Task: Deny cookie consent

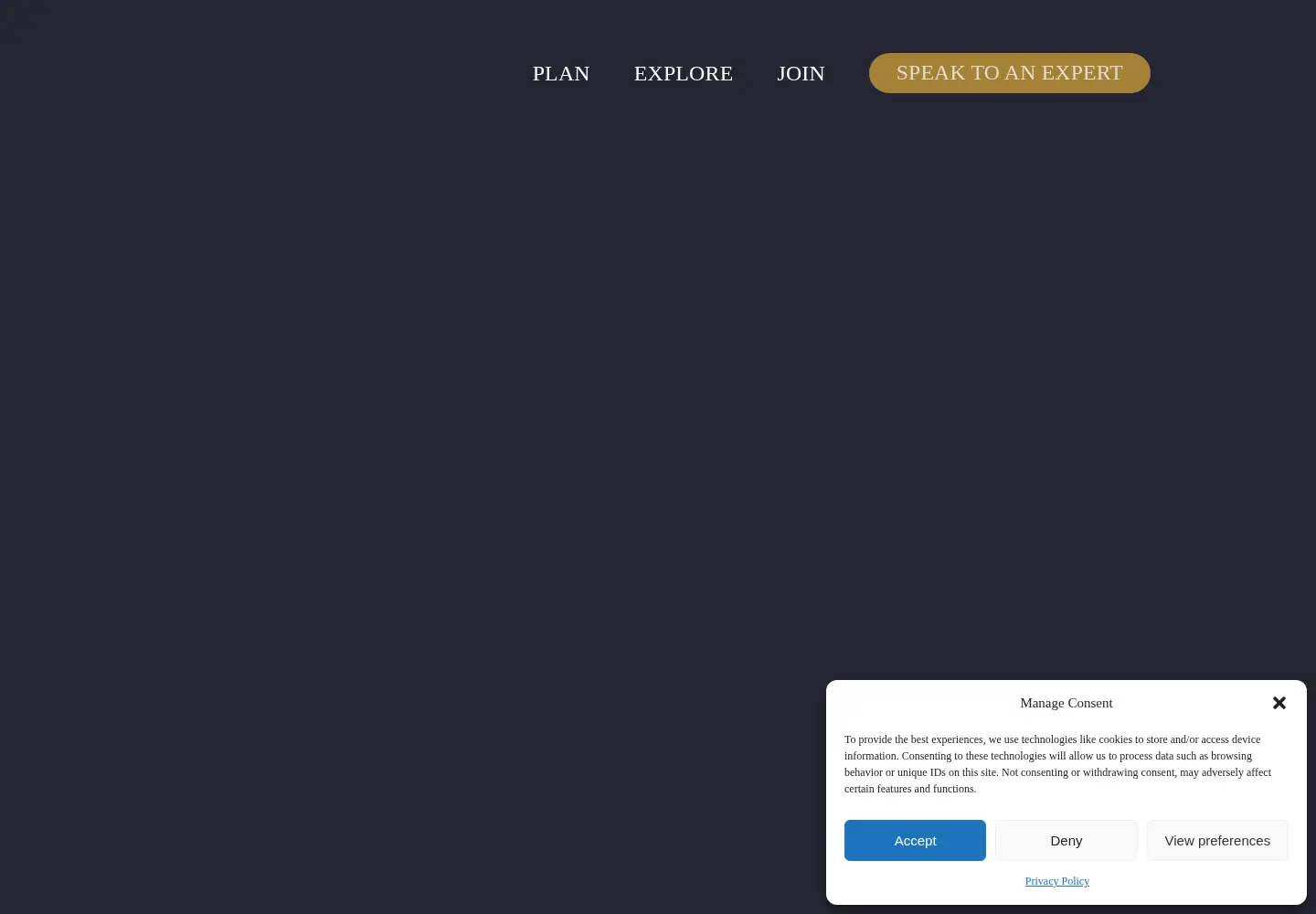Action: 1067,841
